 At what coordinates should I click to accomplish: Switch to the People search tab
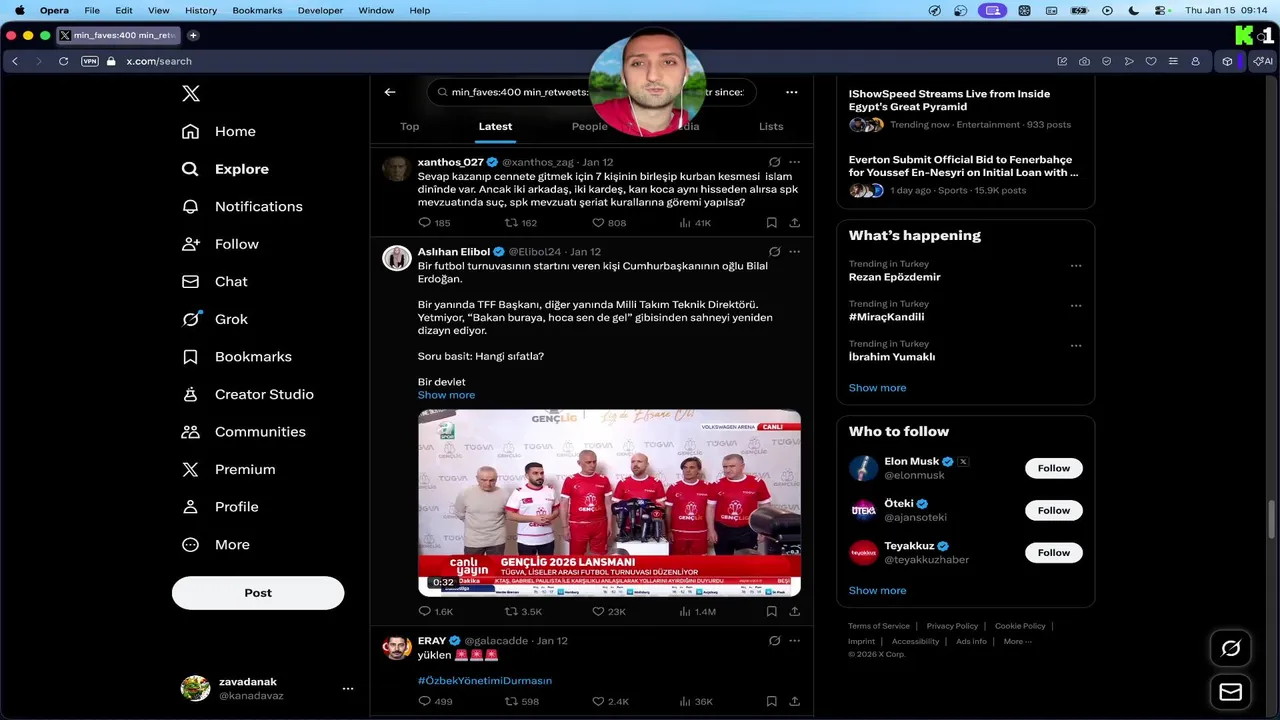(x=589, y=126)
